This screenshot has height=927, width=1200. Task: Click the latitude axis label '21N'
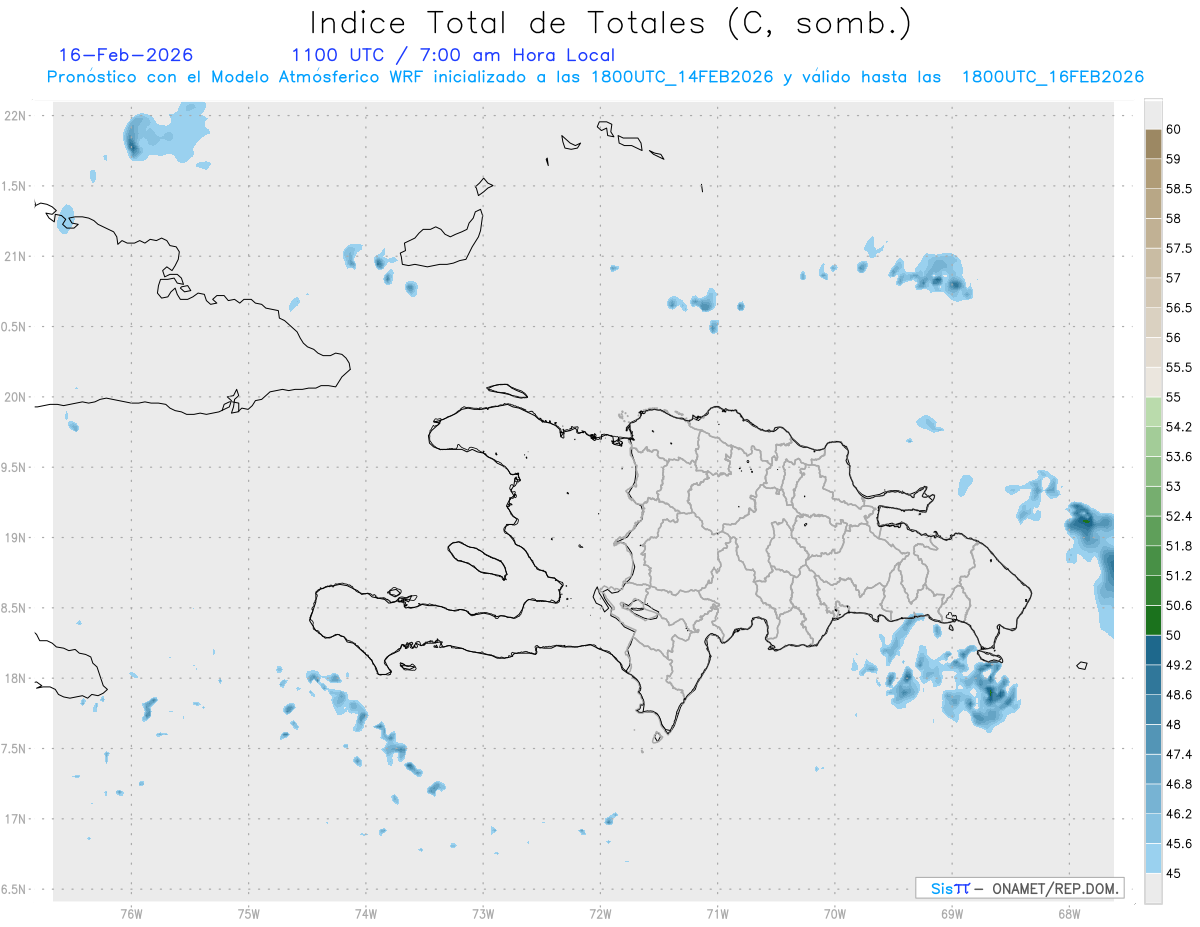pyautogui.click(x=16, y=257)
